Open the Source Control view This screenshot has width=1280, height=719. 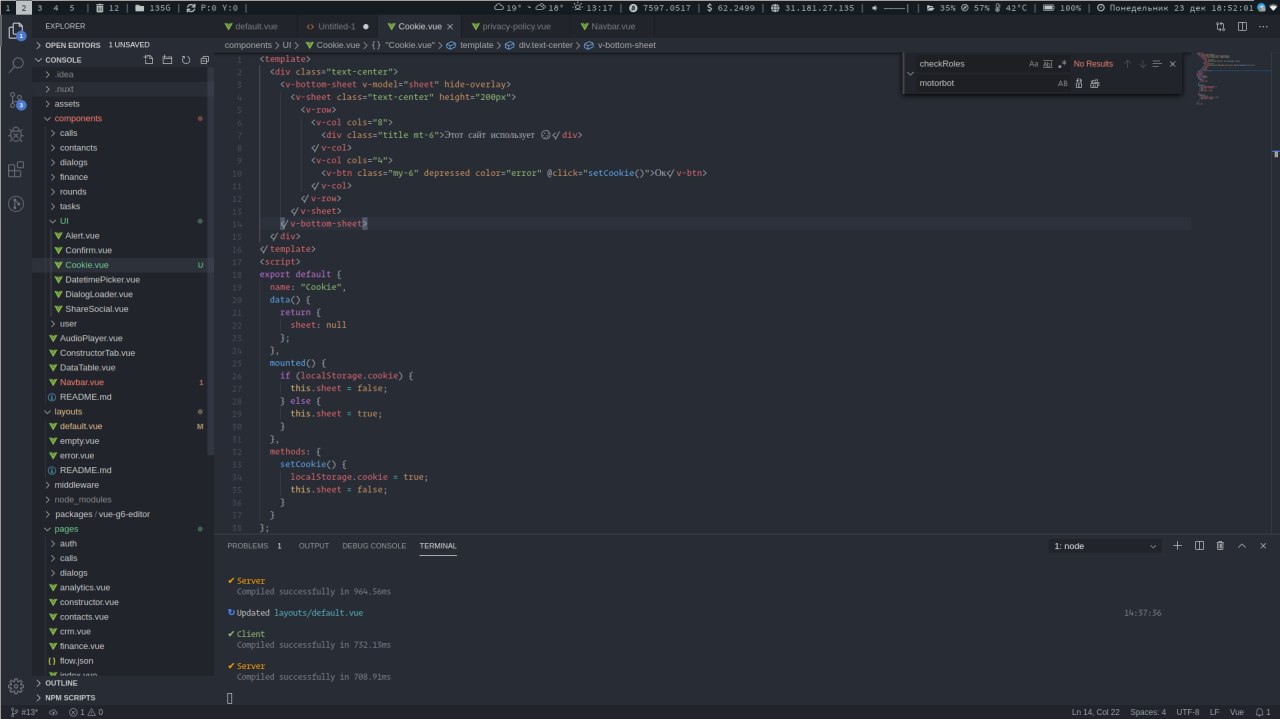pos(16,100)
